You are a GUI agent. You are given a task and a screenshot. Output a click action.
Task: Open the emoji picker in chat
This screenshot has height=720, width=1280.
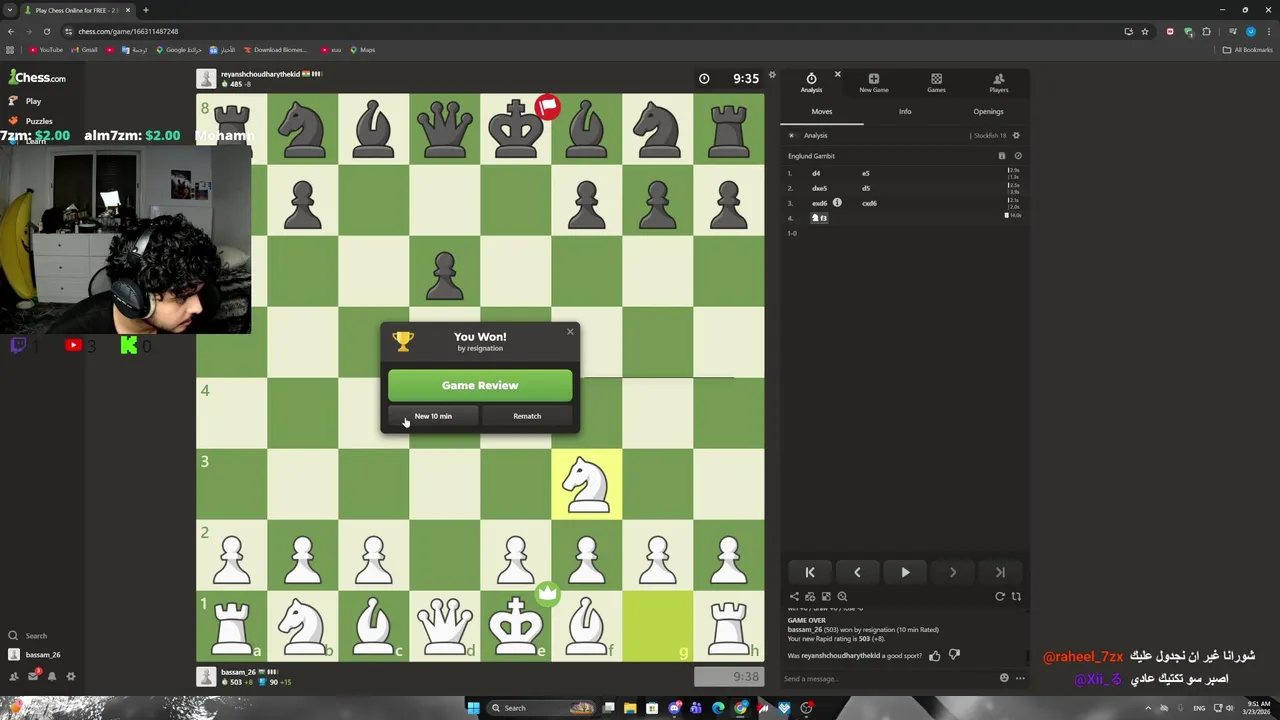1004,678
